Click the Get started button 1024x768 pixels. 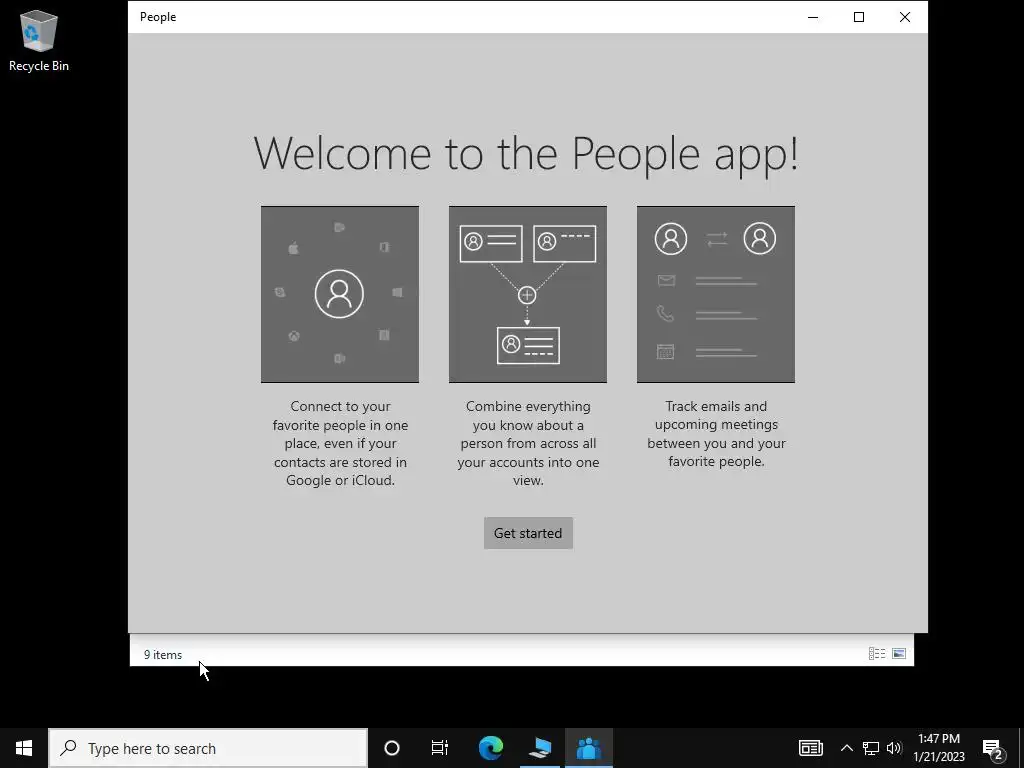point(528,533)
